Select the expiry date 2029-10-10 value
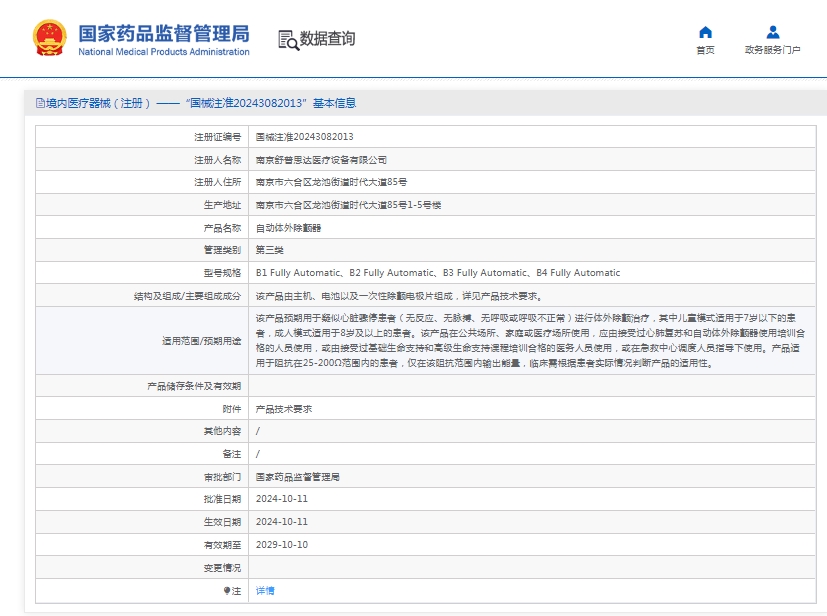Screen dimensions: 827x616 [282, 545]
